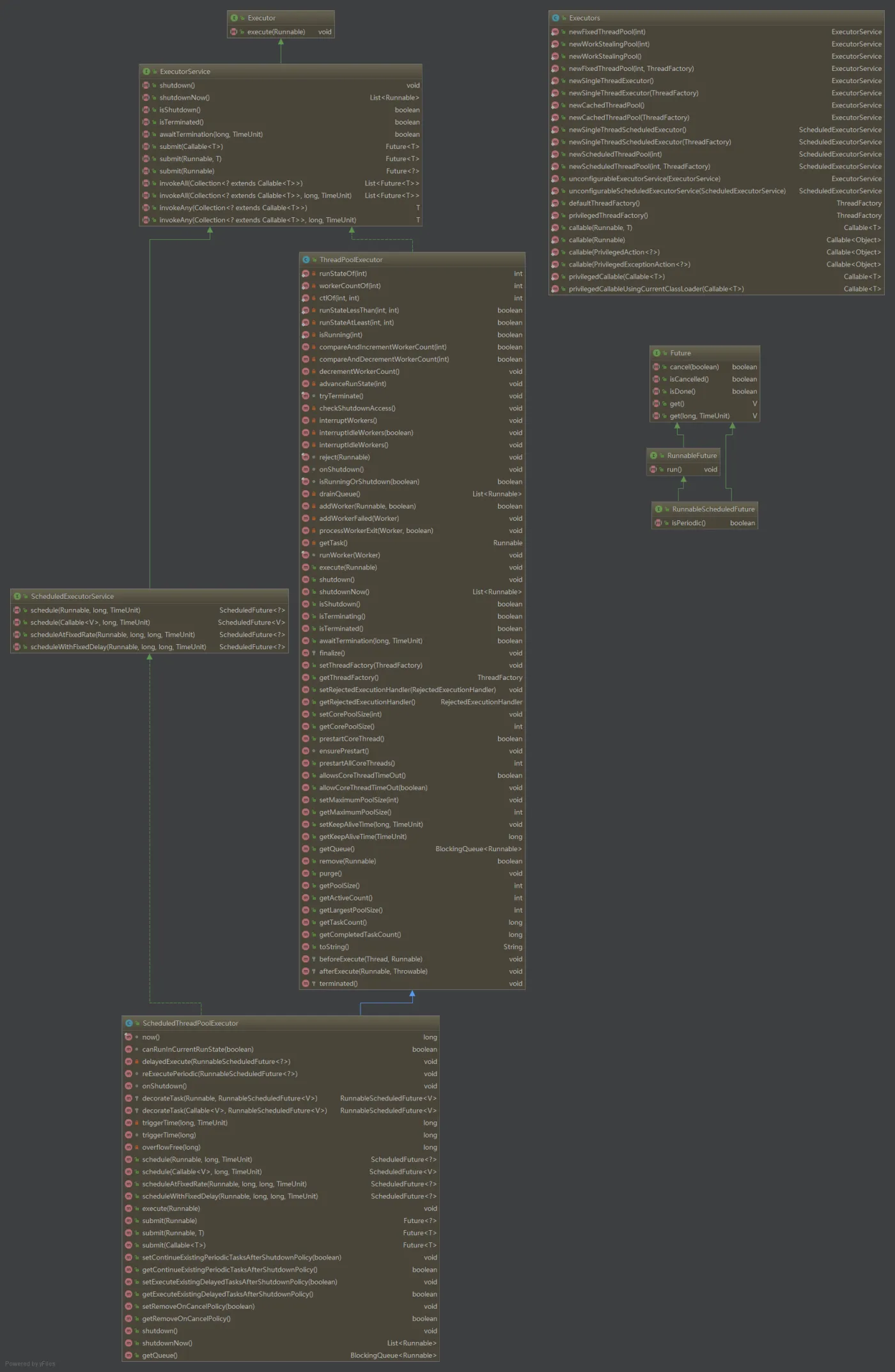Click the method icon next to getCompletedTaskCount()
Viewport: 895px width, 1372px height.
tap(306, 935)
